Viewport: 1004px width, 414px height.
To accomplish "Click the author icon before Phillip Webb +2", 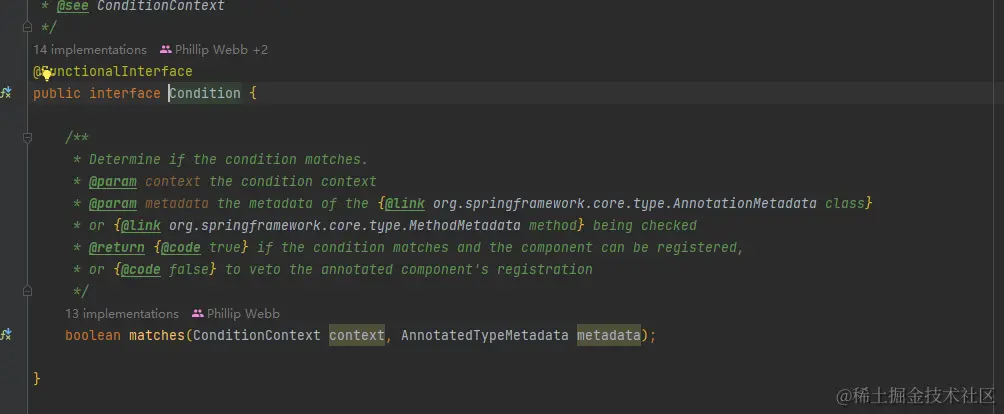I will [166, 49].
